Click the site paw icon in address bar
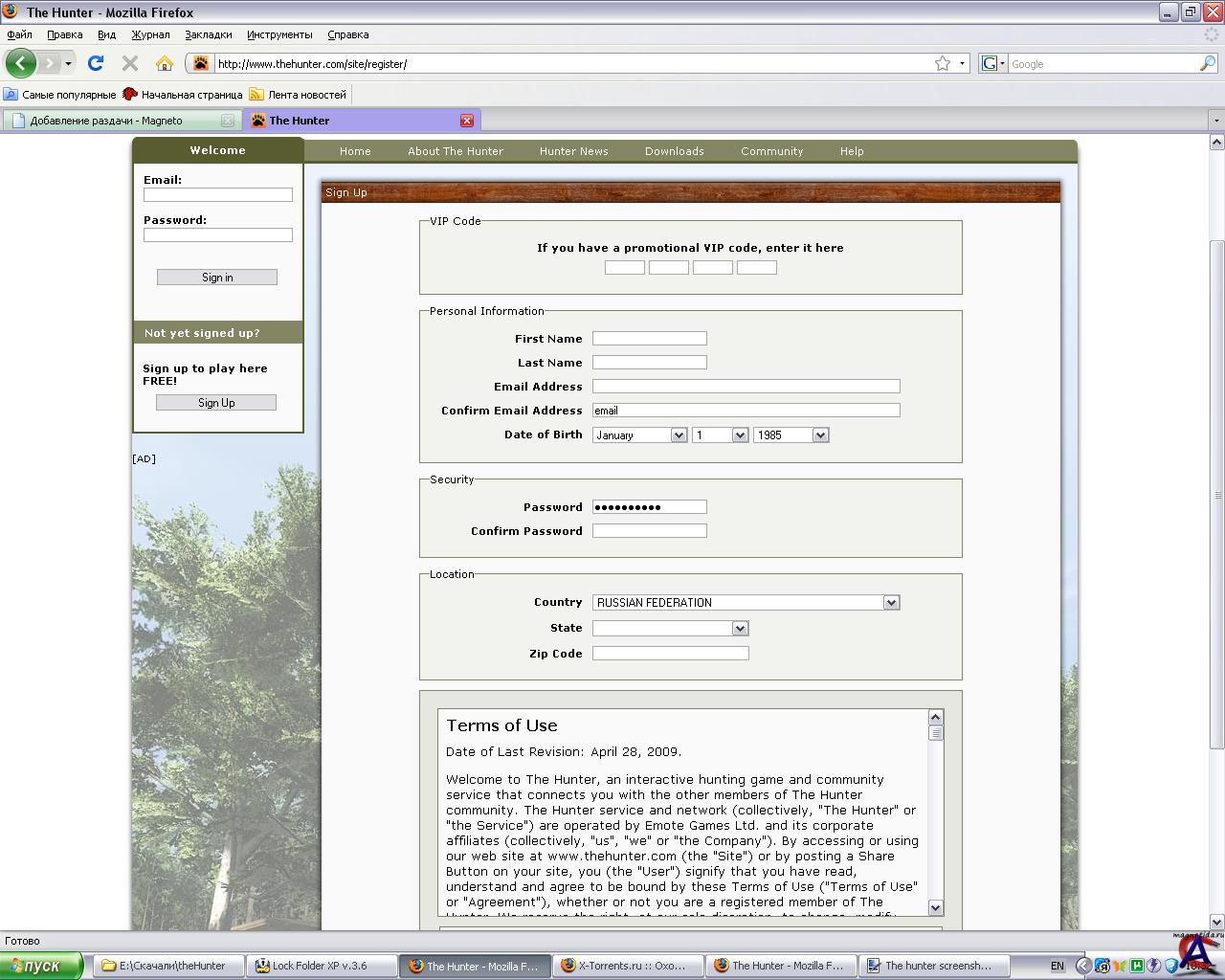The width and height of the screenshot is (1225, 980). tap(201, 63)
